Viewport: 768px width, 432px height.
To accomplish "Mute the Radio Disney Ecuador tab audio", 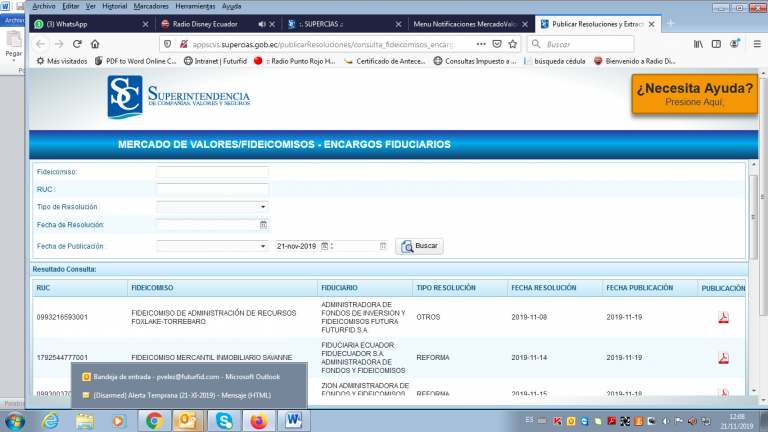I will coord(262,24).
